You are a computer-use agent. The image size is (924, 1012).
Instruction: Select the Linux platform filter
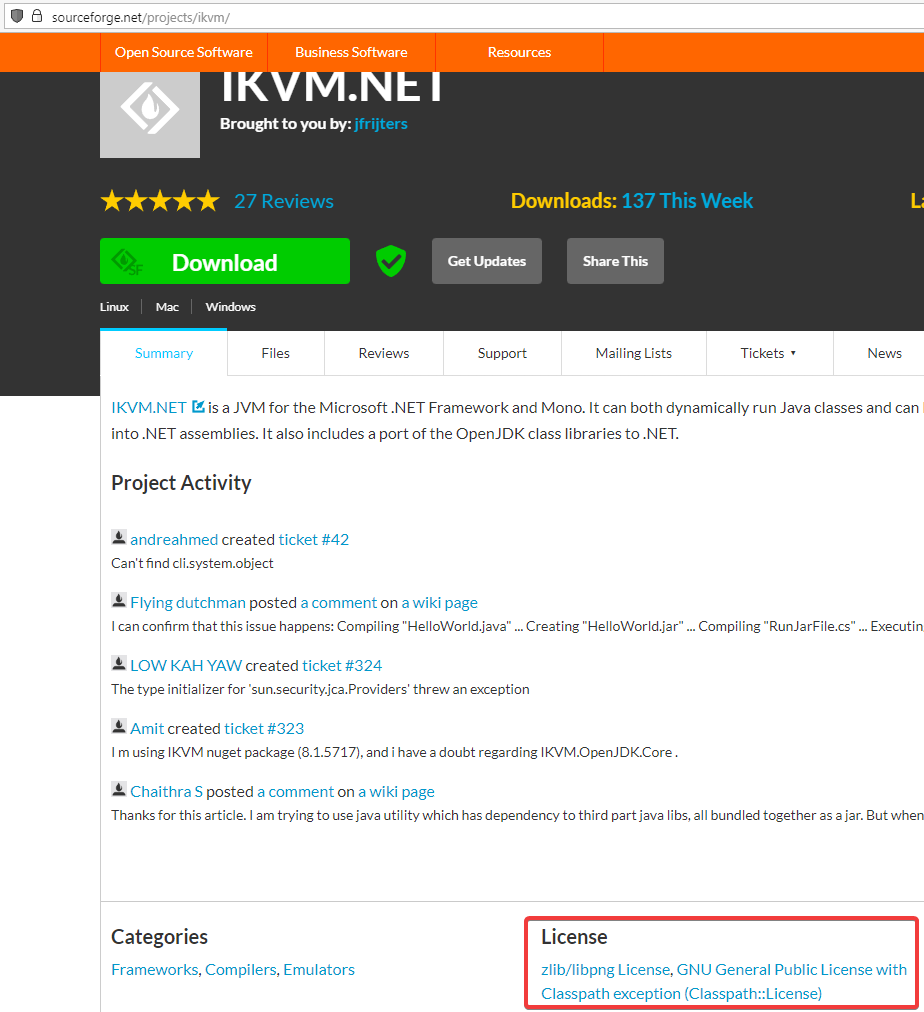point(113,307)
